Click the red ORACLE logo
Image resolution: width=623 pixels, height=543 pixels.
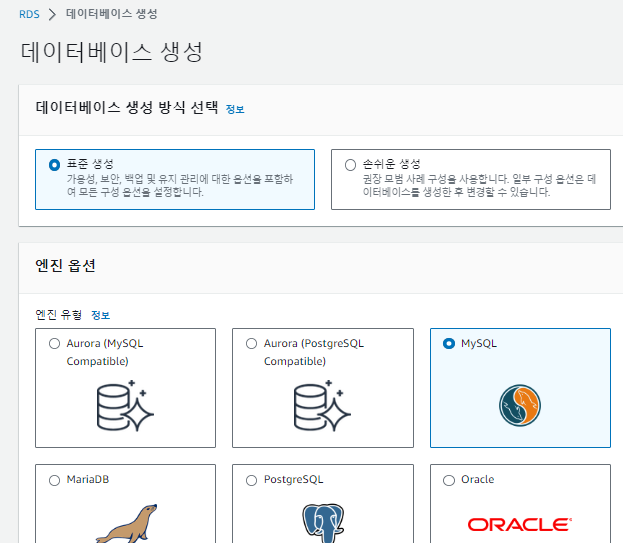tap(520, 525)
